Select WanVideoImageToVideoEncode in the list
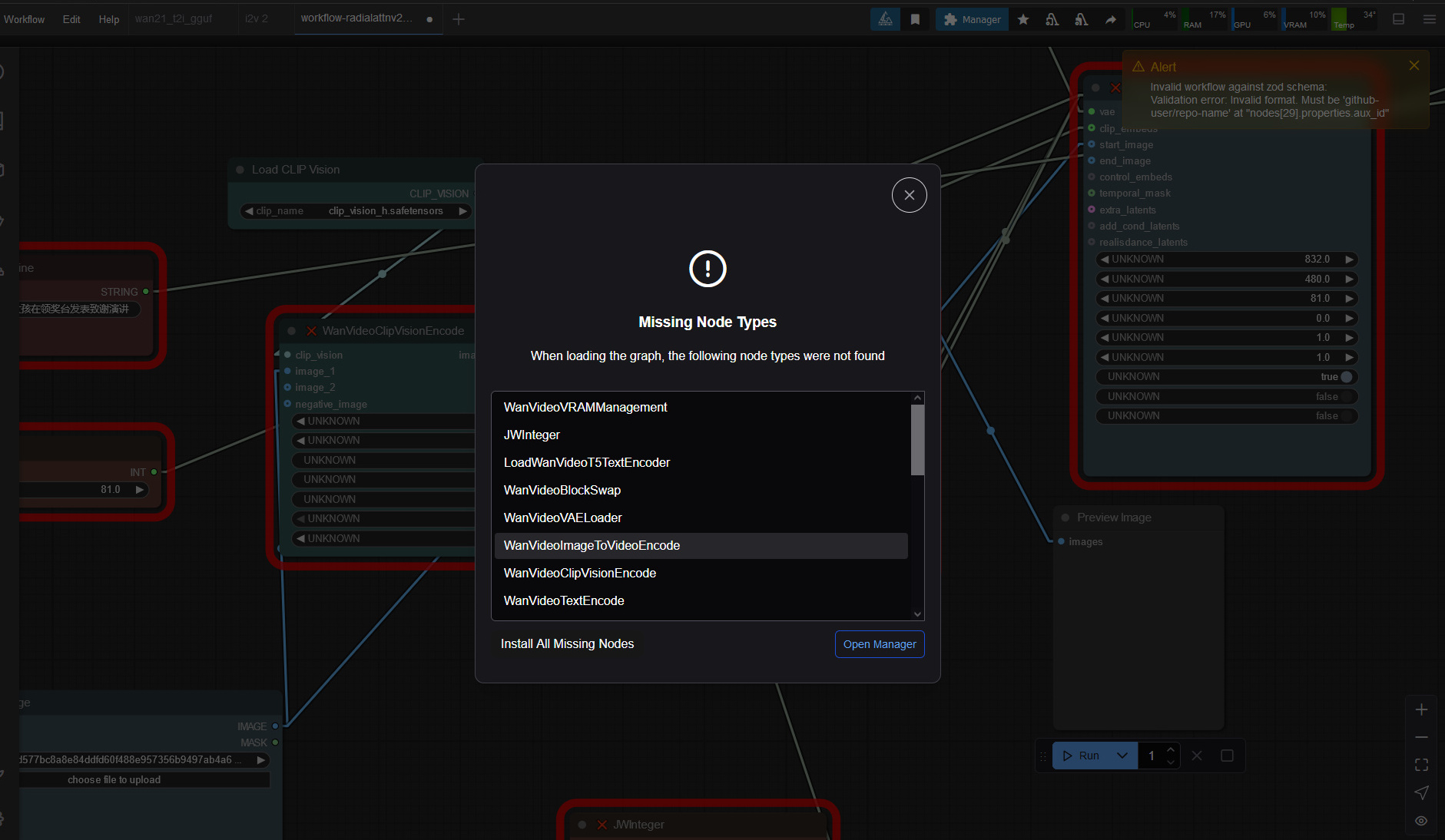The image size is (1445, 840). [701, 545]
